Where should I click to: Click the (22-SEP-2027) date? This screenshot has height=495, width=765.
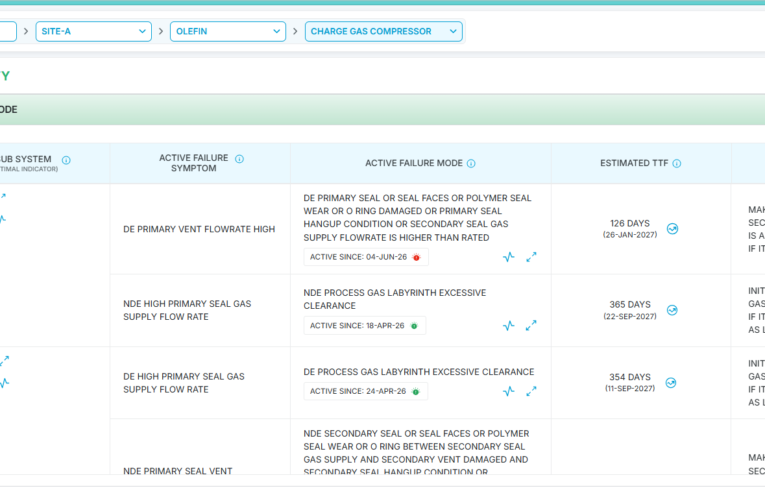pos(630,316)
